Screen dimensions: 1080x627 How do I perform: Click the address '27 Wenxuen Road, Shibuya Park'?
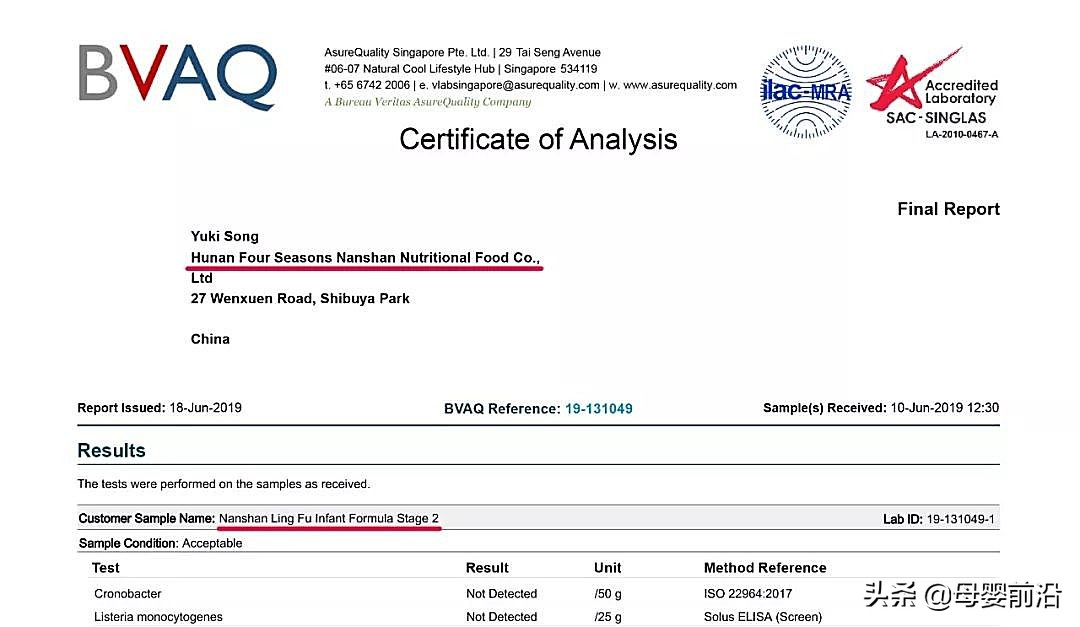click(300, 298)
